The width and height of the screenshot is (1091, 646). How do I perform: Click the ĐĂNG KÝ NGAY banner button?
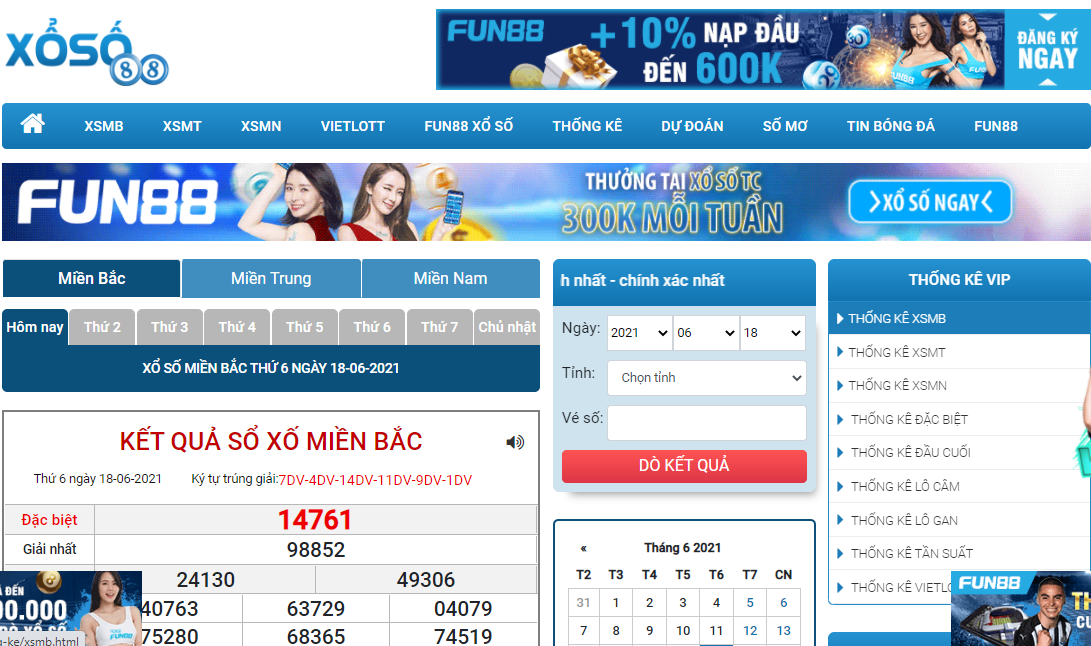[1047, 50]
